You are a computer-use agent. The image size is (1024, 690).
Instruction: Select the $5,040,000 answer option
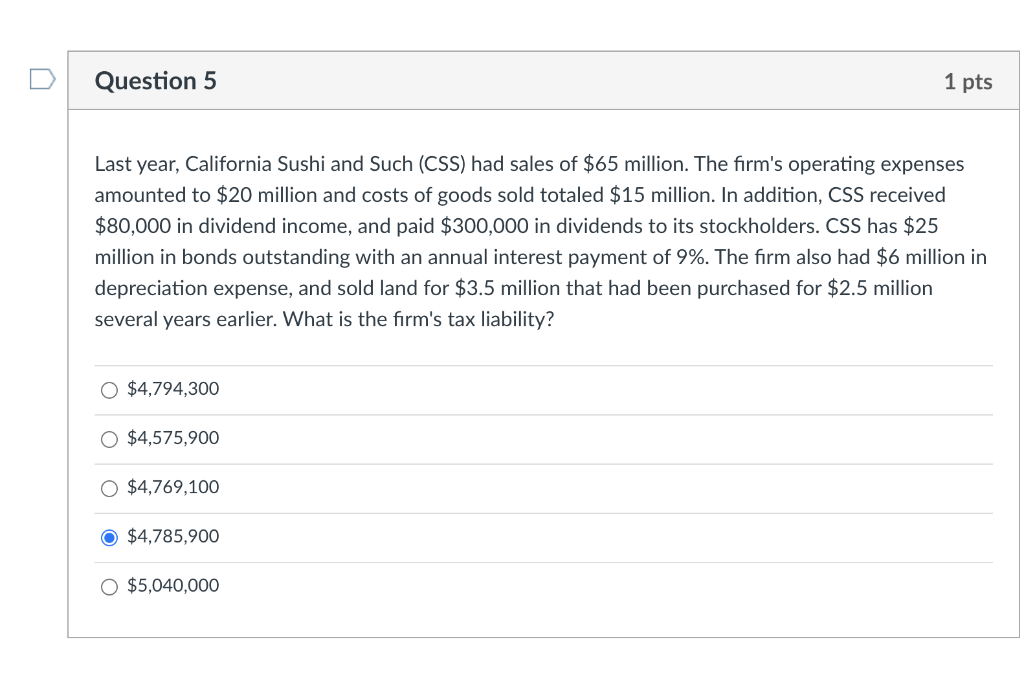(x=109, y=586)
